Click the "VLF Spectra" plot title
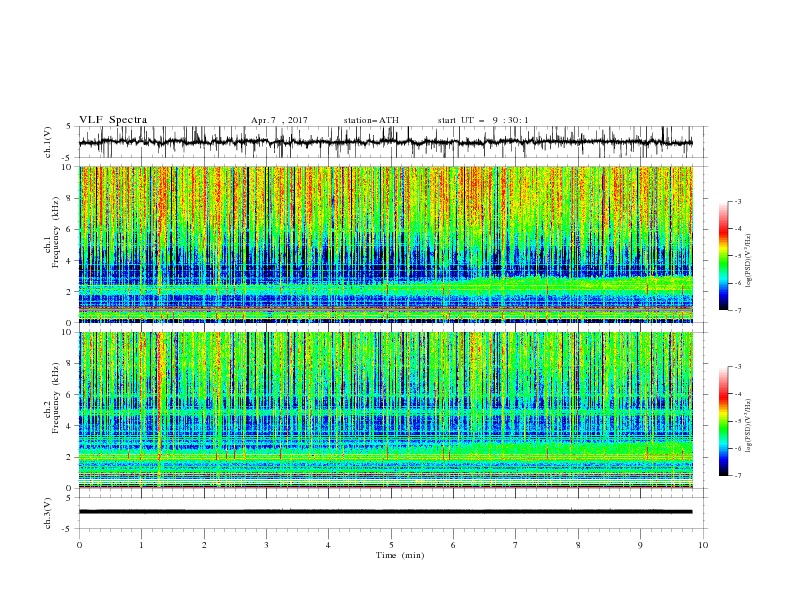The height and width of the screenshot is (612, 792). coord(113,120)
